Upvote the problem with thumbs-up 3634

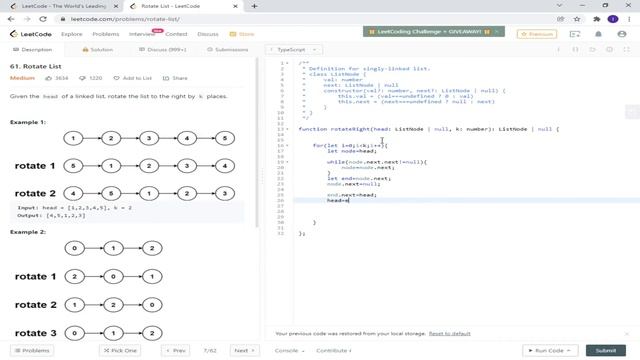(56, 78)
